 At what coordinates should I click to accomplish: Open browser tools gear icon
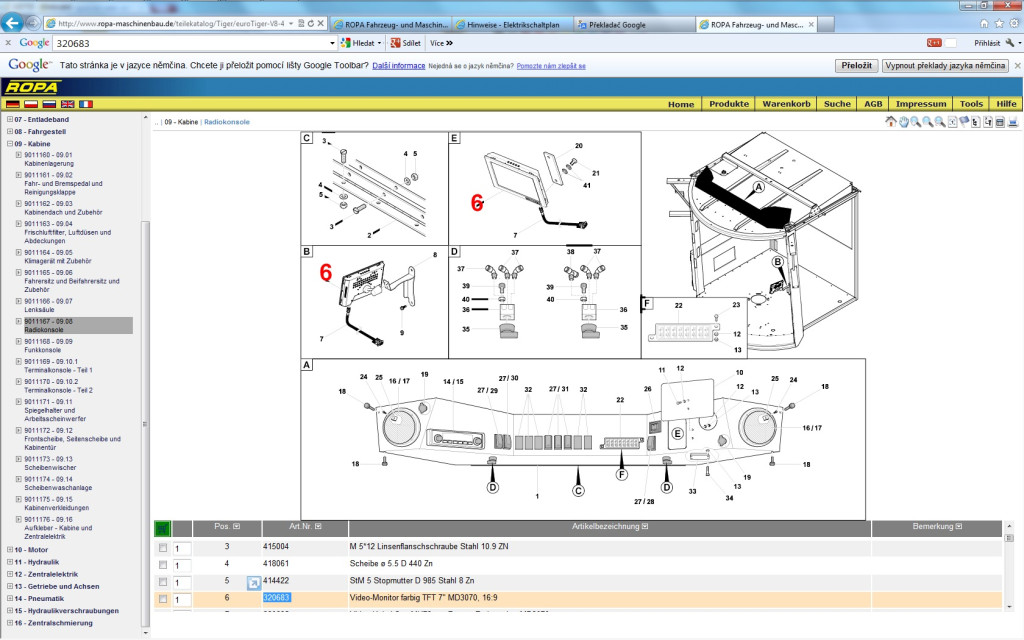[1014, 24]
